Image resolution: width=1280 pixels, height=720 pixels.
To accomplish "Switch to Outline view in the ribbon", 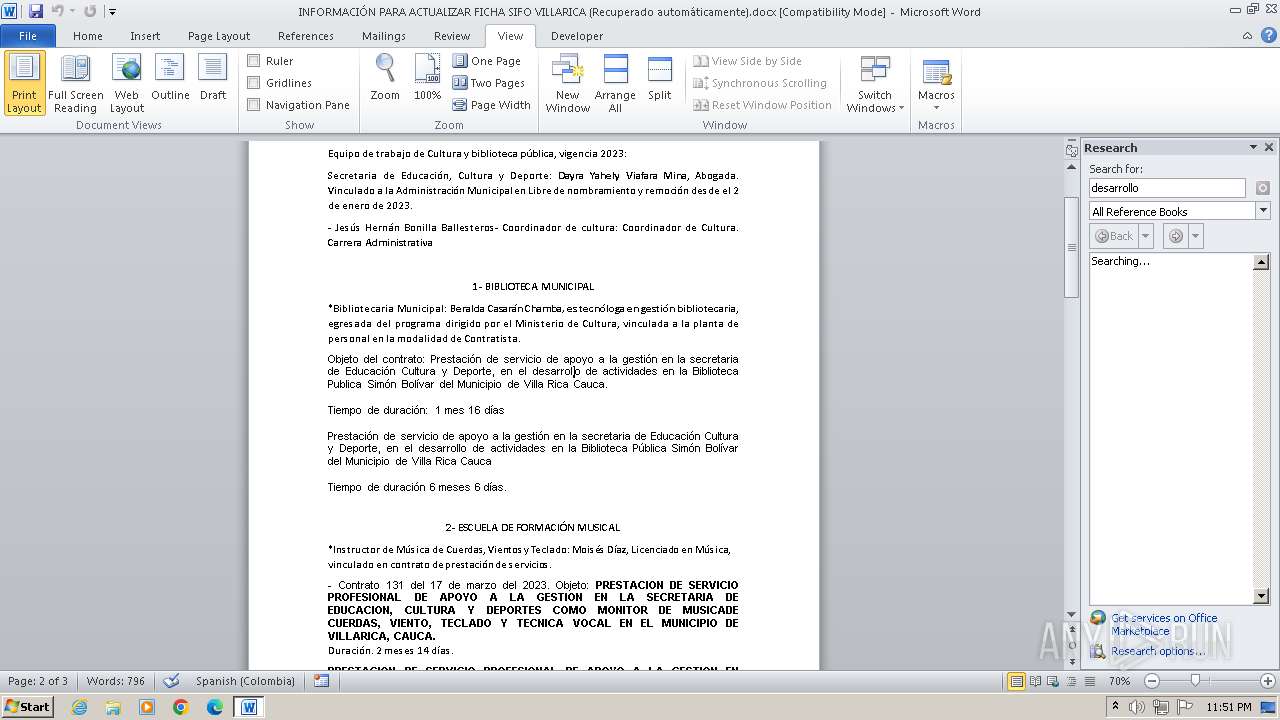I will [x=170, y=78].
